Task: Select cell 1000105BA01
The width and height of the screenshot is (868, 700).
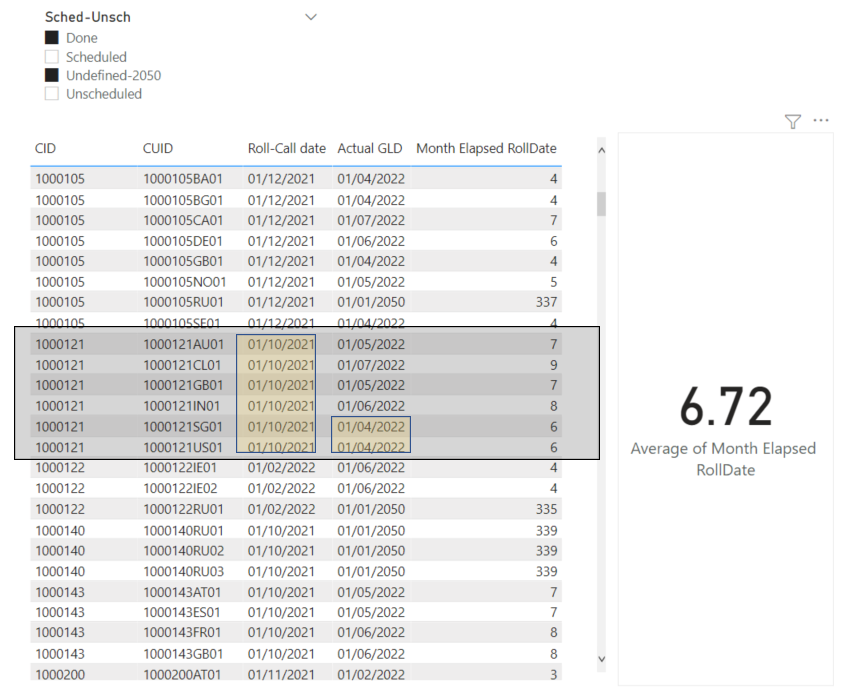Action: (183, 179)
